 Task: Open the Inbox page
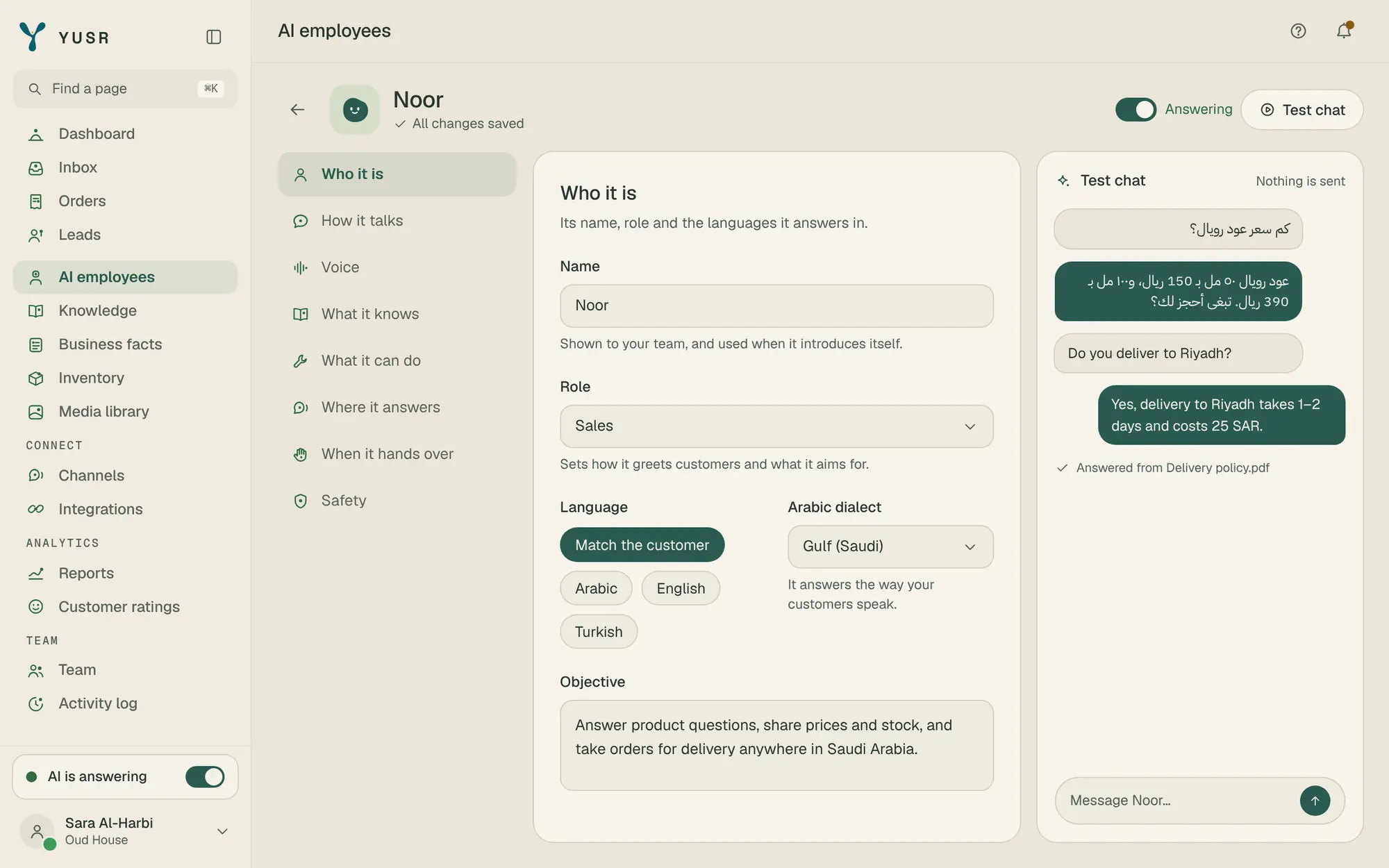click(x=125, y=167)
